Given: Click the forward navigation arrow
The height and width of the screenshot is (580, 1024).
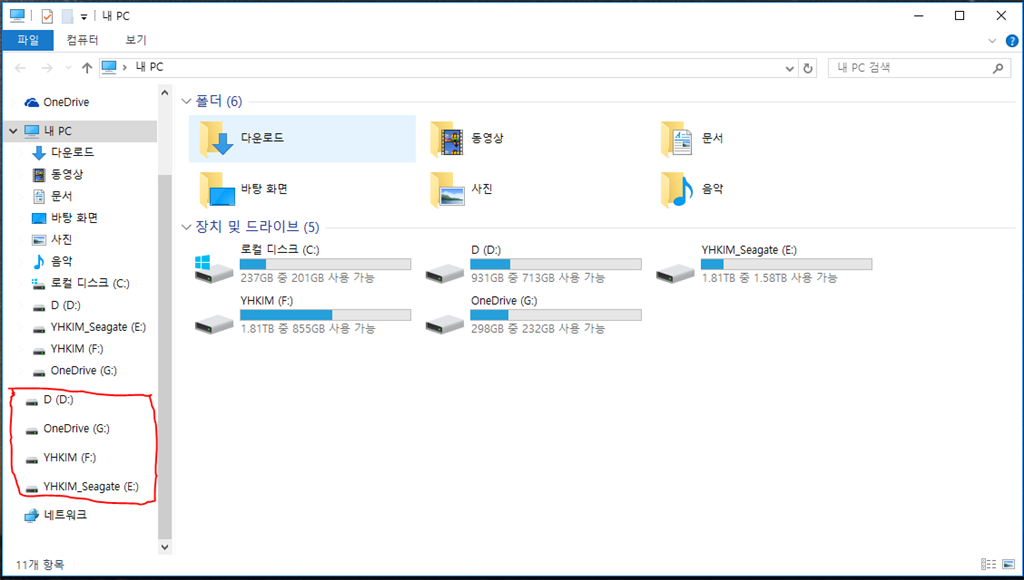Looking at the screenshot, I should tap(47, 68).
